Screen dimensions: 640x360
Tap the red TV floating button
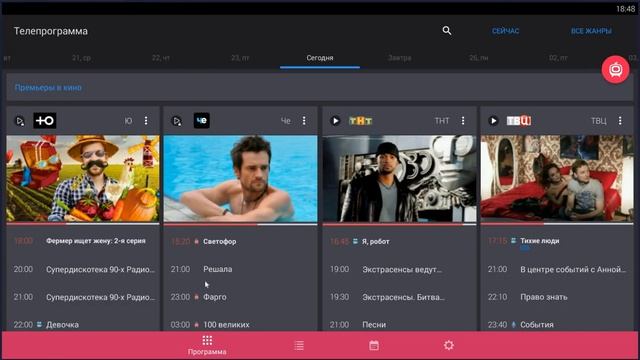616,70
